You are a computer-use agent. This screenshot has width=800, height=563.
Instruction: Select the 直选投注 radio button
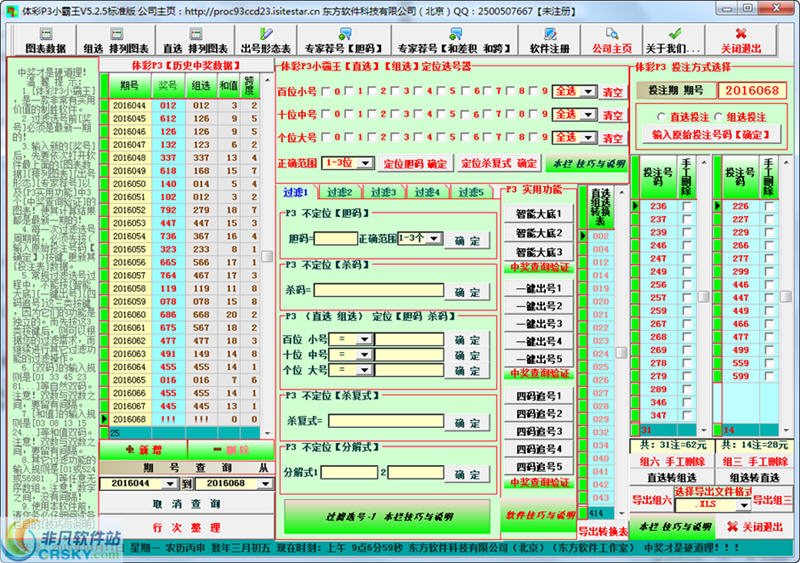(x=661, y=117)
